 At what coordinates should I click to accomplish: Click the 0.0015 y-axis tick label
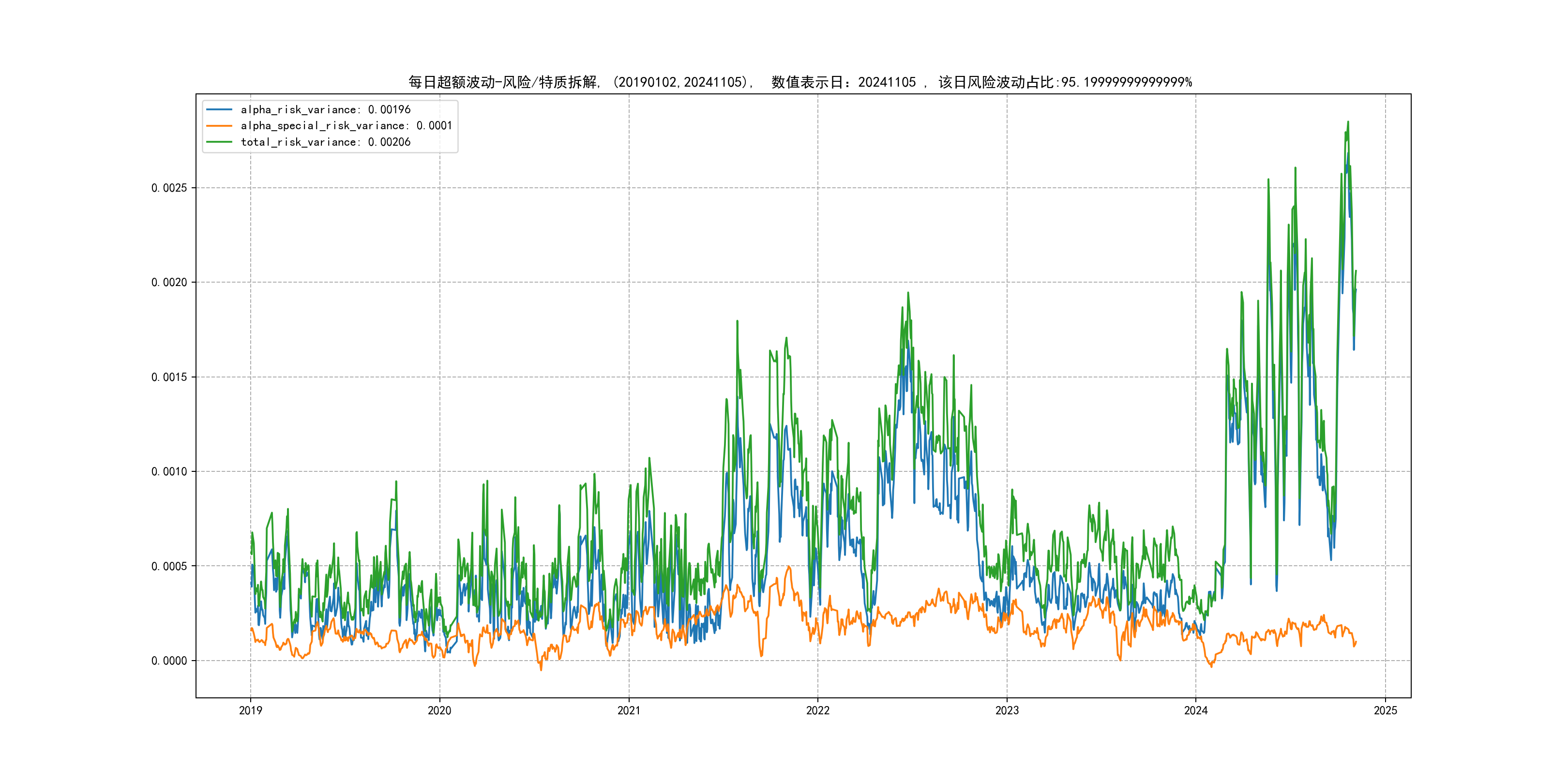[x=169, y=377]
